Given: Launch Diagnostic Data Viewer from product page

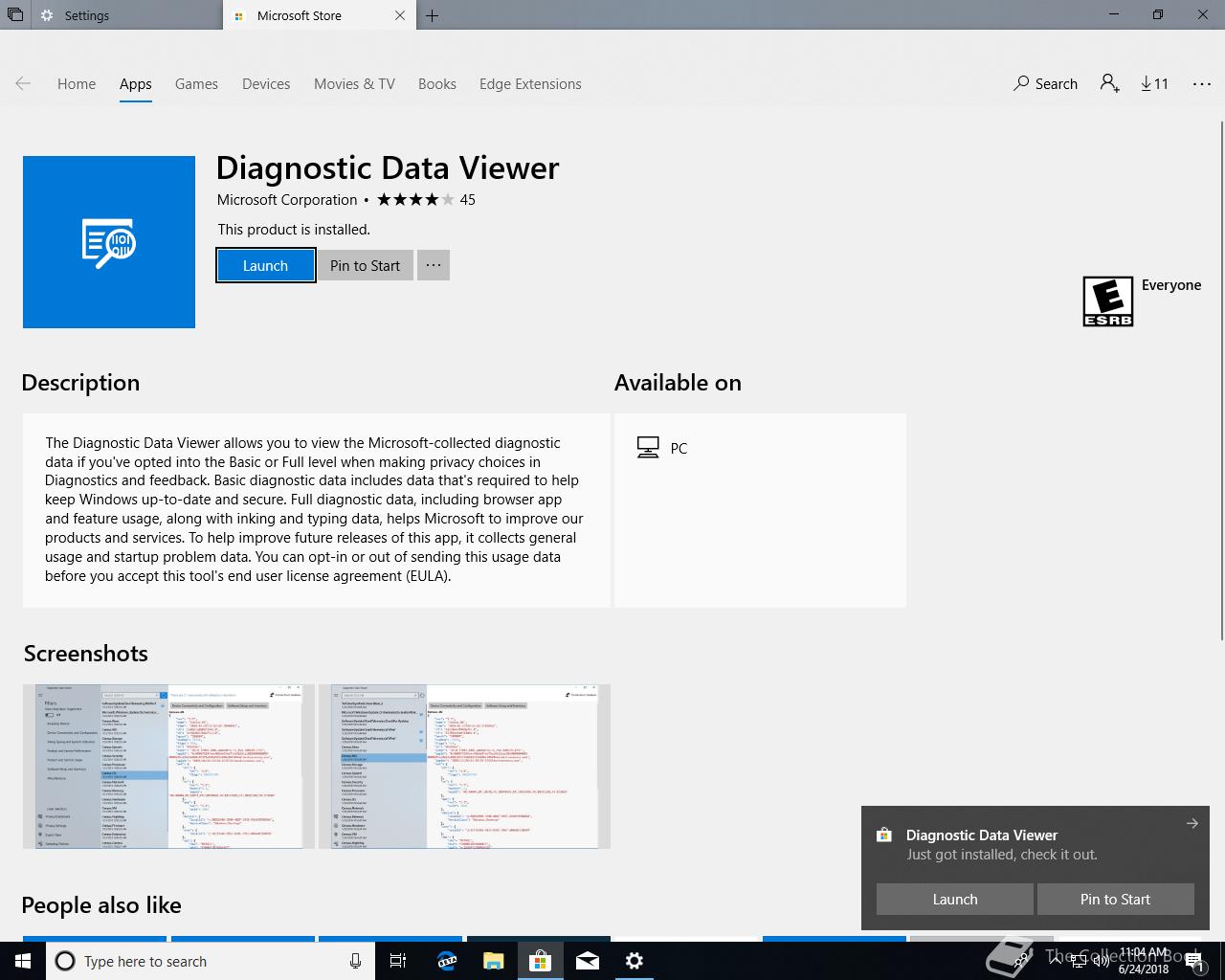Looking at the screenshot, I should coord(265,265).
